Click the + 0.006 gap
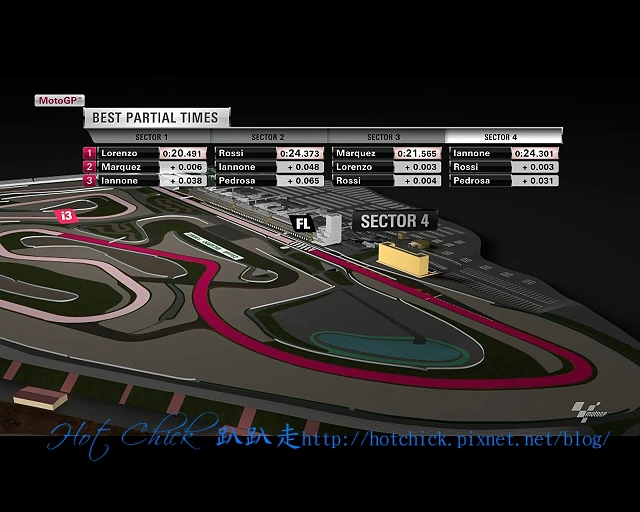This screenshot has height=512, width=640. pos(182,167)
